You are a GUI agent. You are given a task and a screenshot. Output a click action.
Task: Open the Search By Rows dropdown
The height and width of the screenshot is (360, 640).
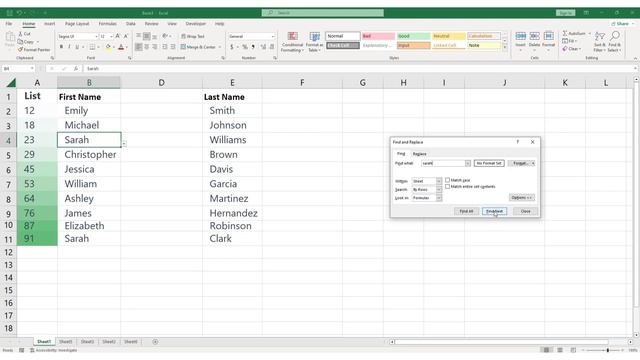[x=439, y=189]
